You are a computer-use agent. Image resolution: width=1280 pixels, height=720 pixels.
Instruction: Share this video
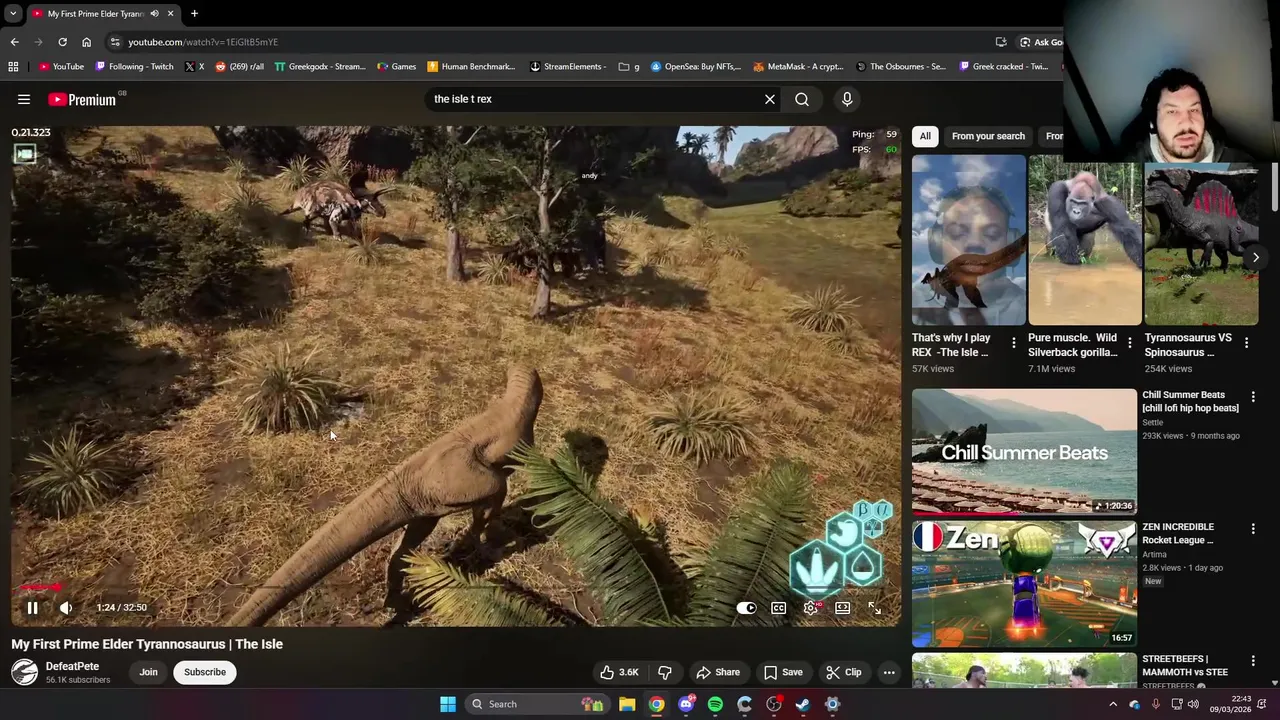click(x=718, y=672)
